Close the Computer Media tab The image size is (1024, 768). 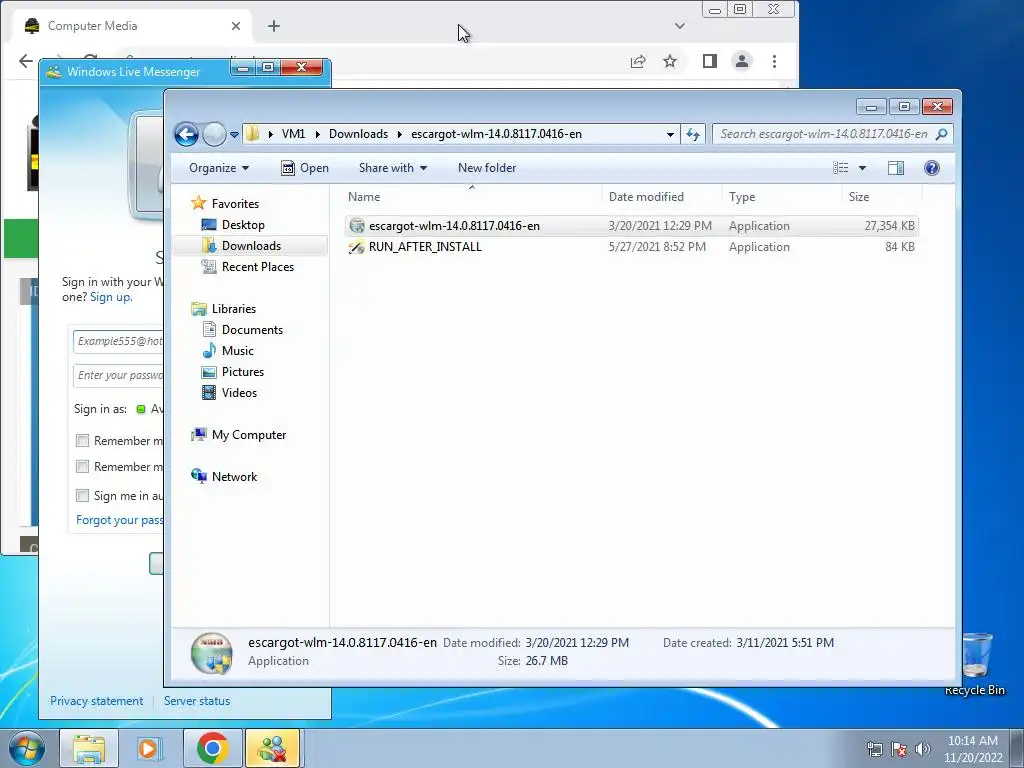tap(236, 26)
